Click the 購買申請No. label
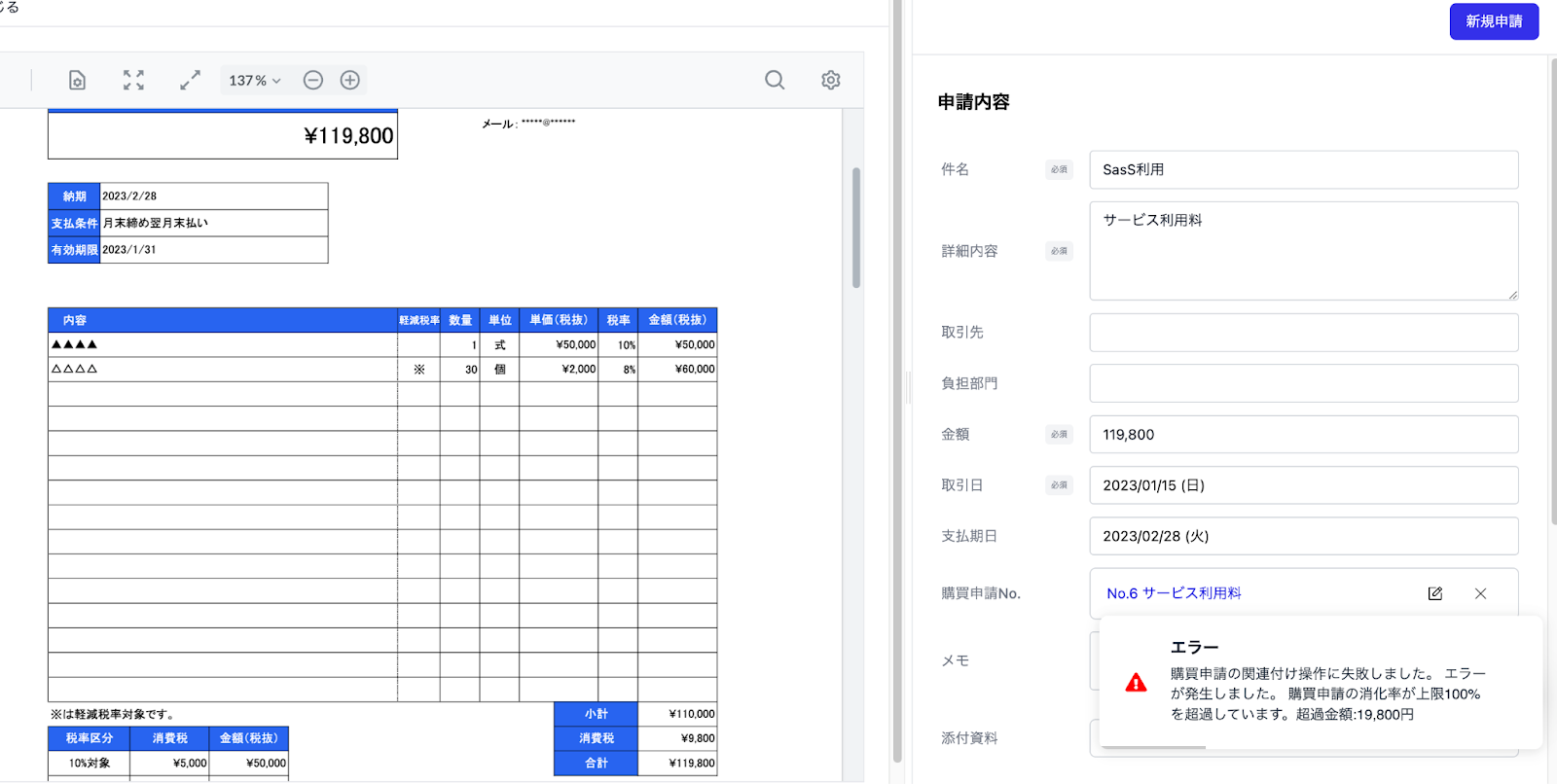1557x784 pixels. click(x=981, y=593)
